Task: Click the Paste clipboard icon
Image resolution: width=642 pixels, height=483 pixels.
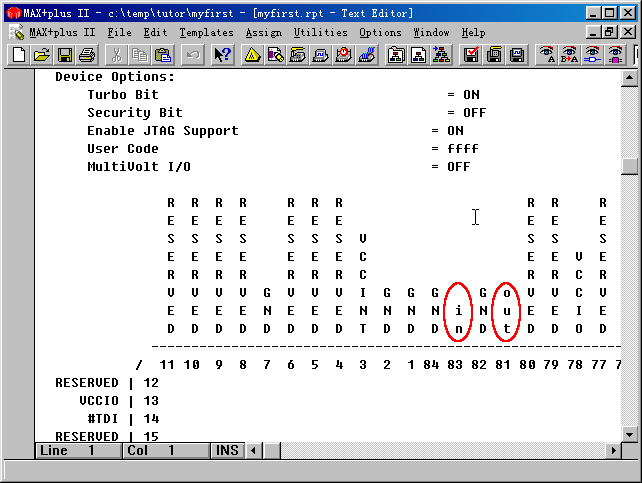Action: pyautogui.click(x=163, y=55)
